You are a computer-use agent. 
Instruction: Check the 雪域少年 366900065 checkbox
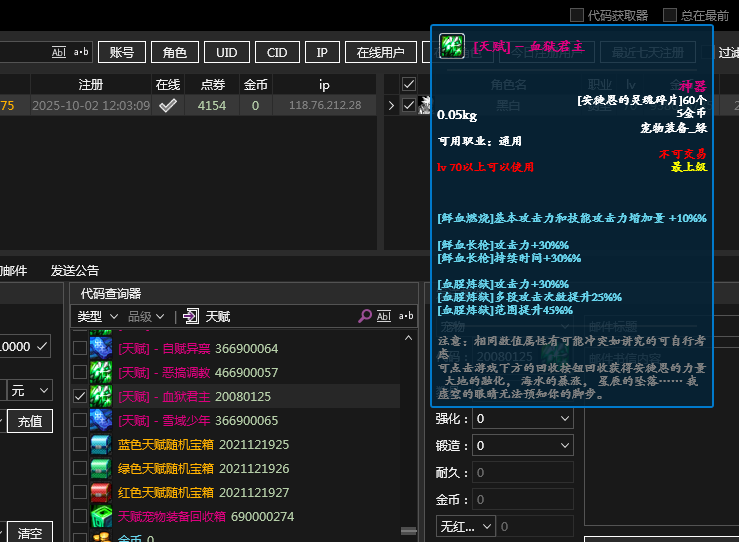(x=80, y=420)
